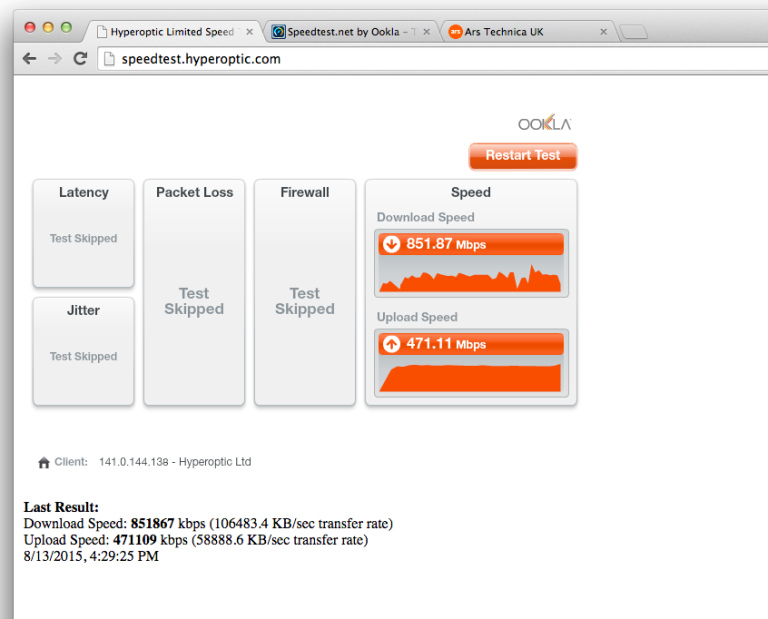The height and width of the screenshot is (619, 768).
Task: Click the browser forward arrow
Action: pos(55,59)
